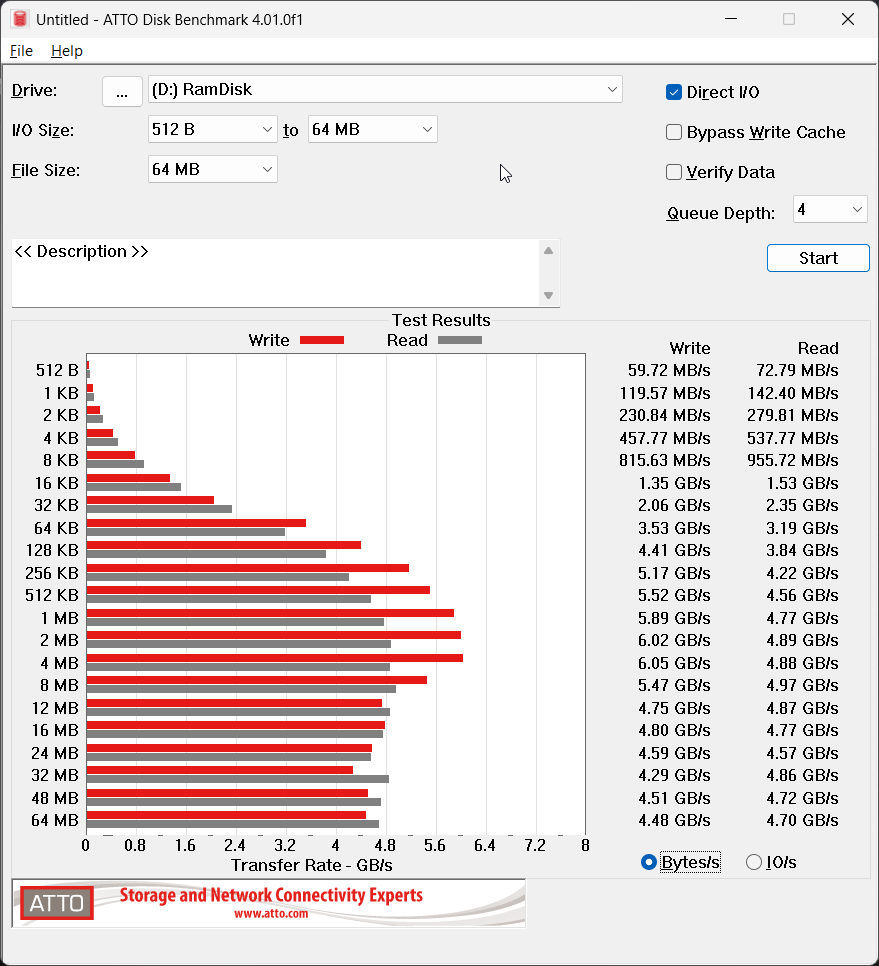879x966 pixels.
Task: Click the Read column header
Action: (818, 348)
